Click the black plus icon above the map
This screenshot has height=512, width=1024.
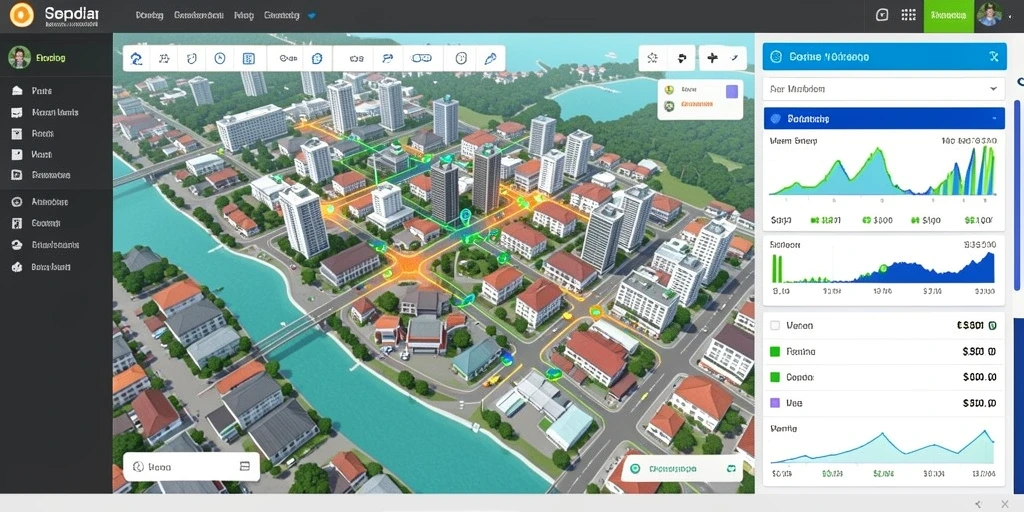point(712,57)
